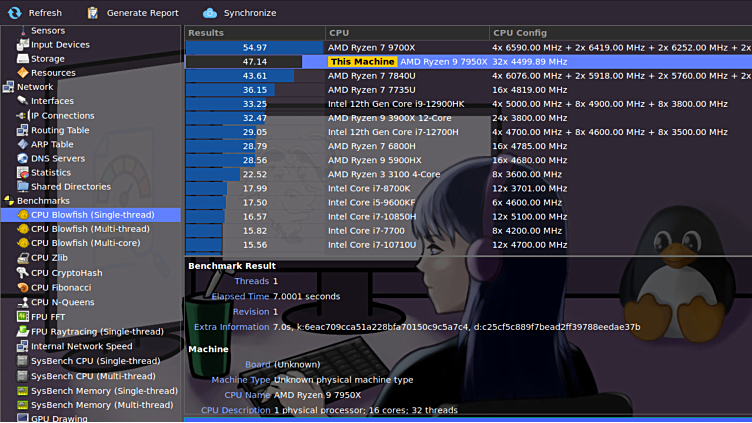This screenshot has width=752, height=423.
Task: Click the Generate Report icon
Action: 93,13
